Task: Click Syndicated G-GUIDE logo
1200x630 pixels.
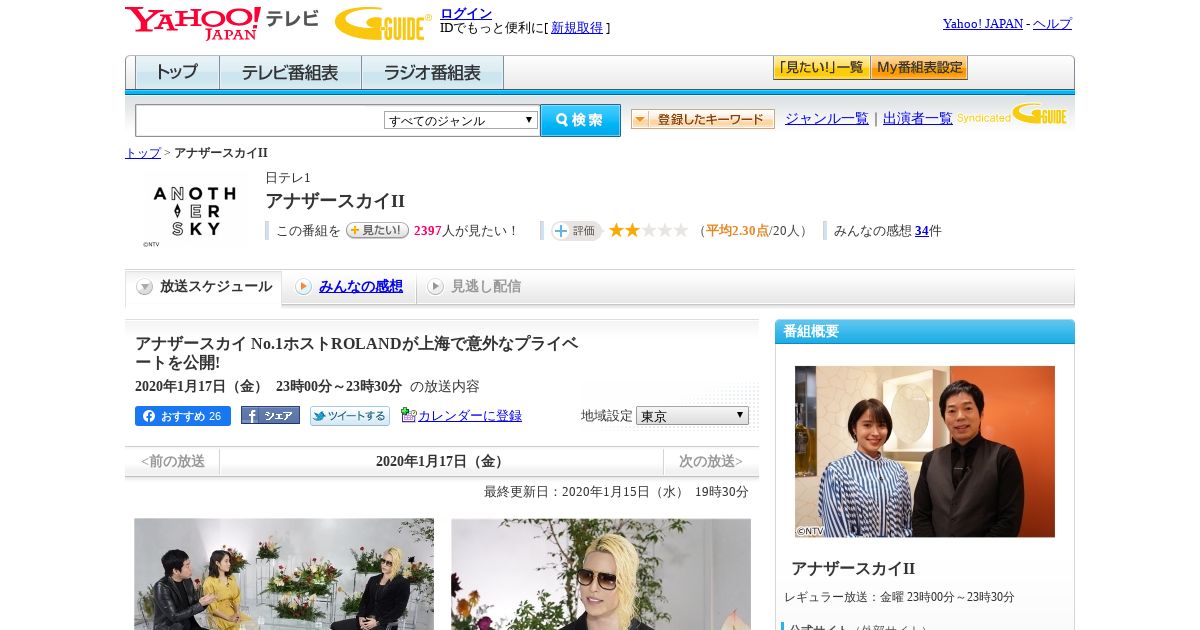Action: click(1012, 114)
